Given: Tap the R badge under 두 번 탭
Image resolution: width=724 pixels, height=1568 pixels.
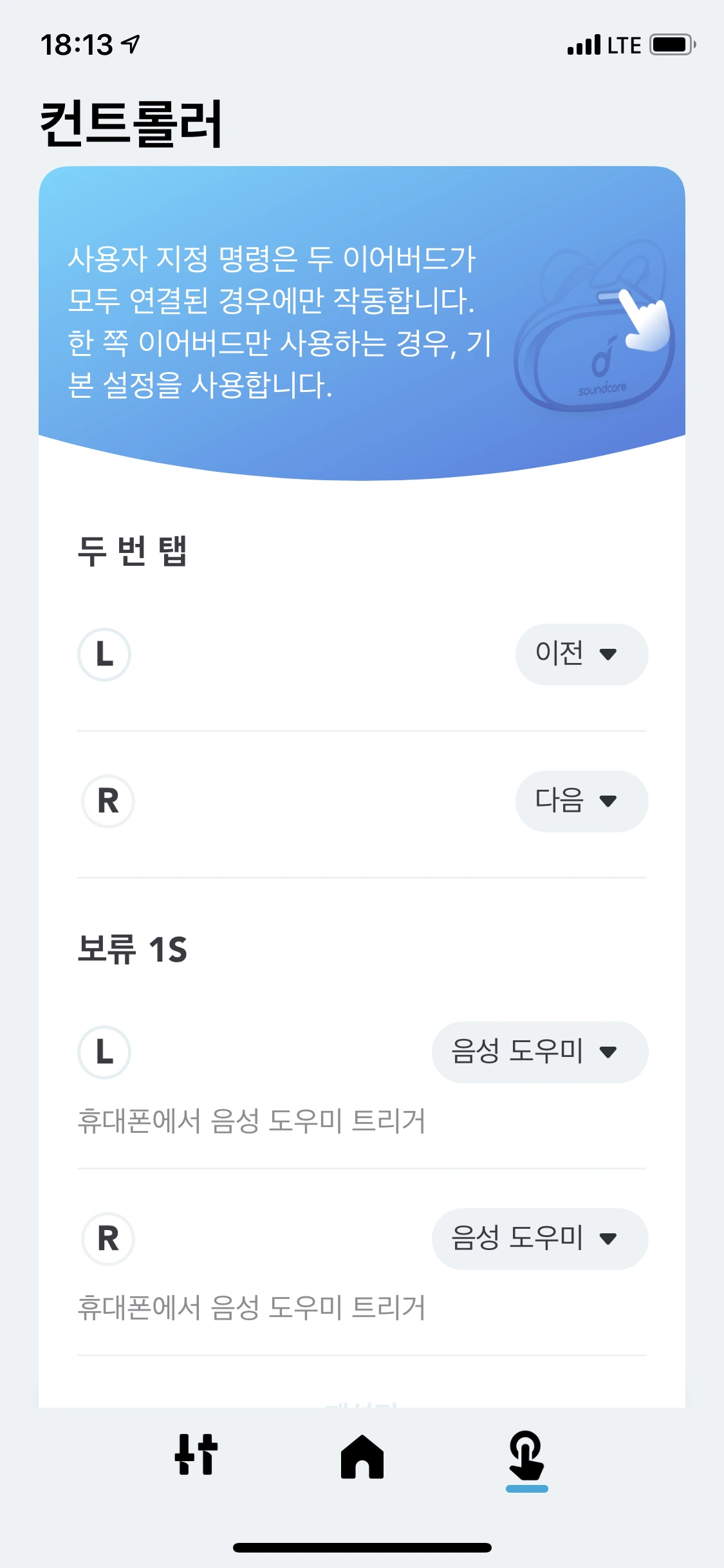Looking at the screenshot, I should (108, 801).
